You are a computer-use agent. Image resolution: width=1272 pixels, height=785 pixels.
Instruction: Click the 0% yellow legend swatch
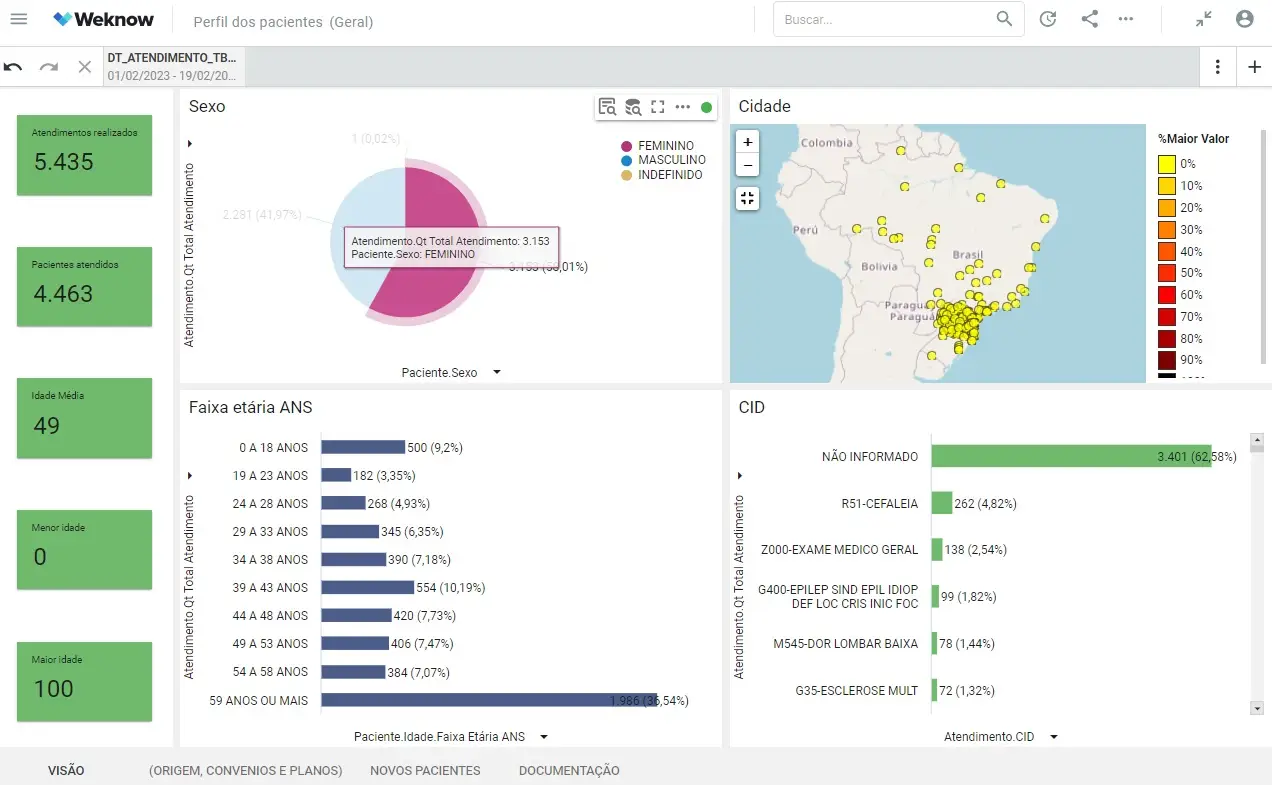coord(1167,164)
